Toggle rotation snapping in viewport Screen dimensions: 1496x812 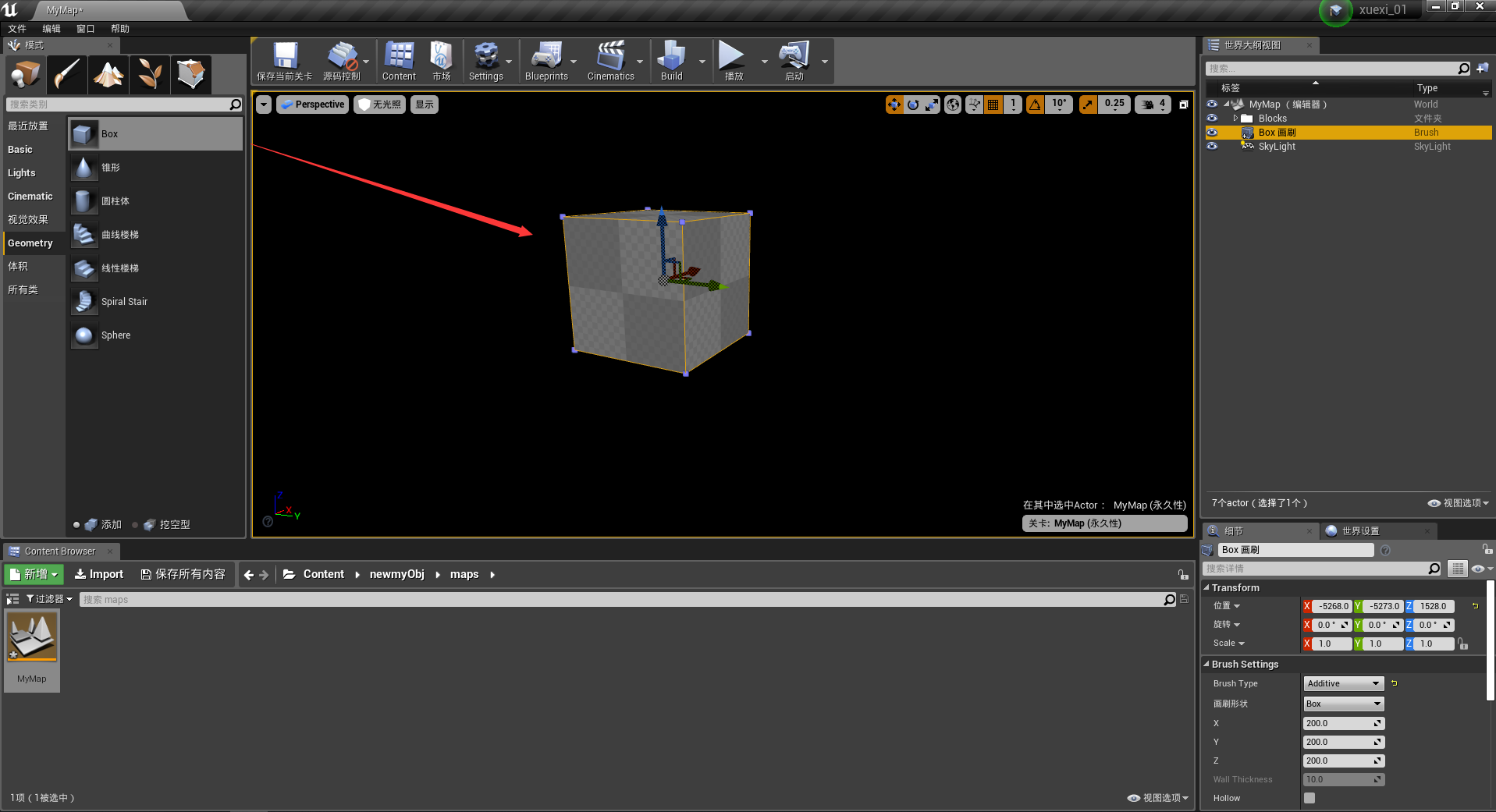1035,105
